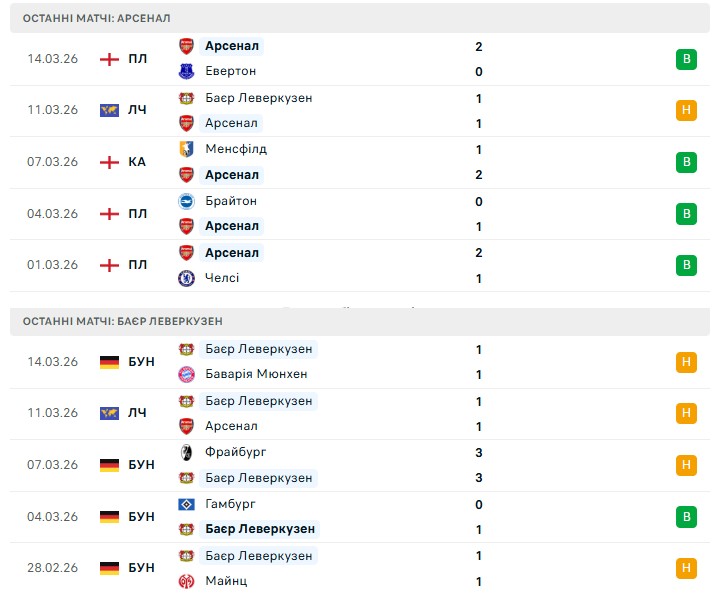718x597 pixels.
Task: Click the Mansfield club crest icon
Action: click(186, 149)
